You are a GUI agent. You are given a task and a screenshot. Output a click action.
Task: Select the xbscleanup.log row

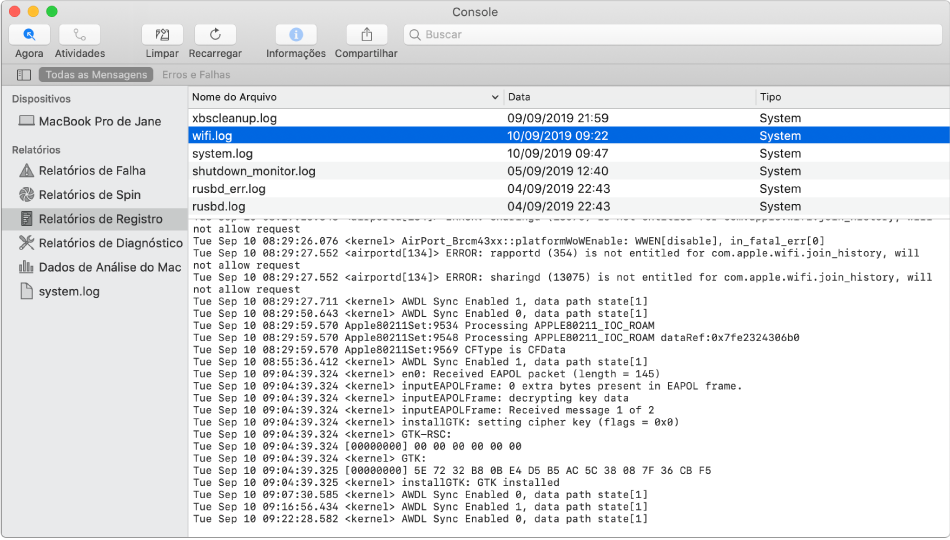pyautogui.click(x=568, y=118)
